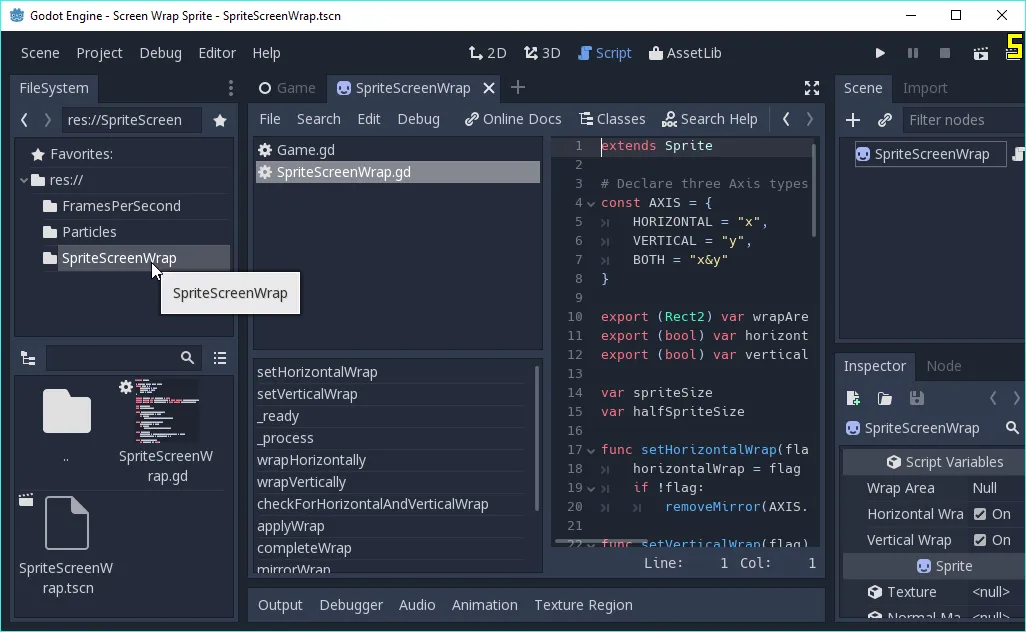The width and height of the screenshot is (1026, 632).
Task: Fold the if !flag block
Action: pos(591,488)
